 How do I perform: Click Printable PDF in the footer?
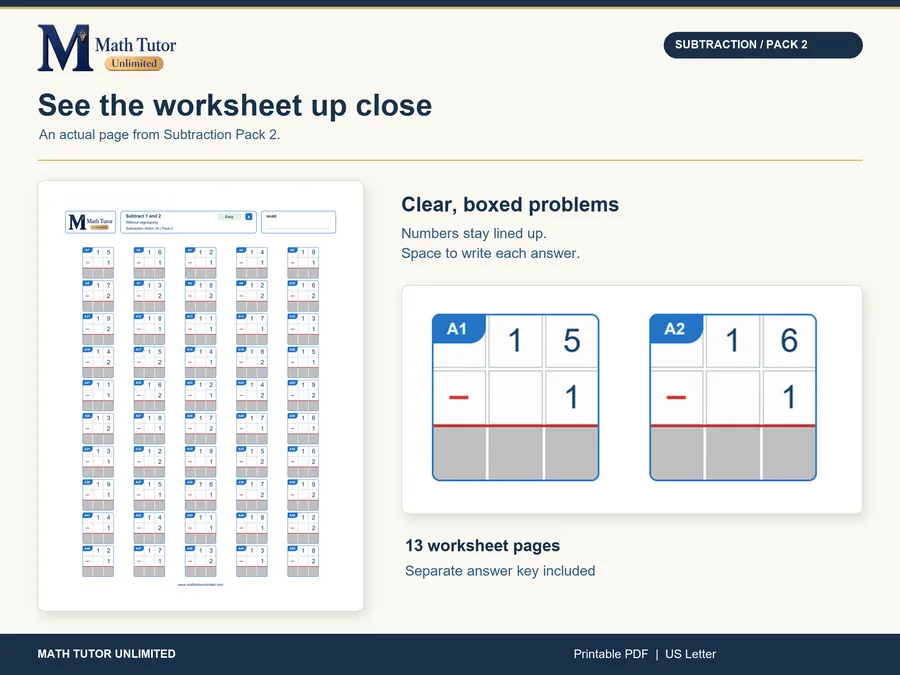click(x=611, y=654)
